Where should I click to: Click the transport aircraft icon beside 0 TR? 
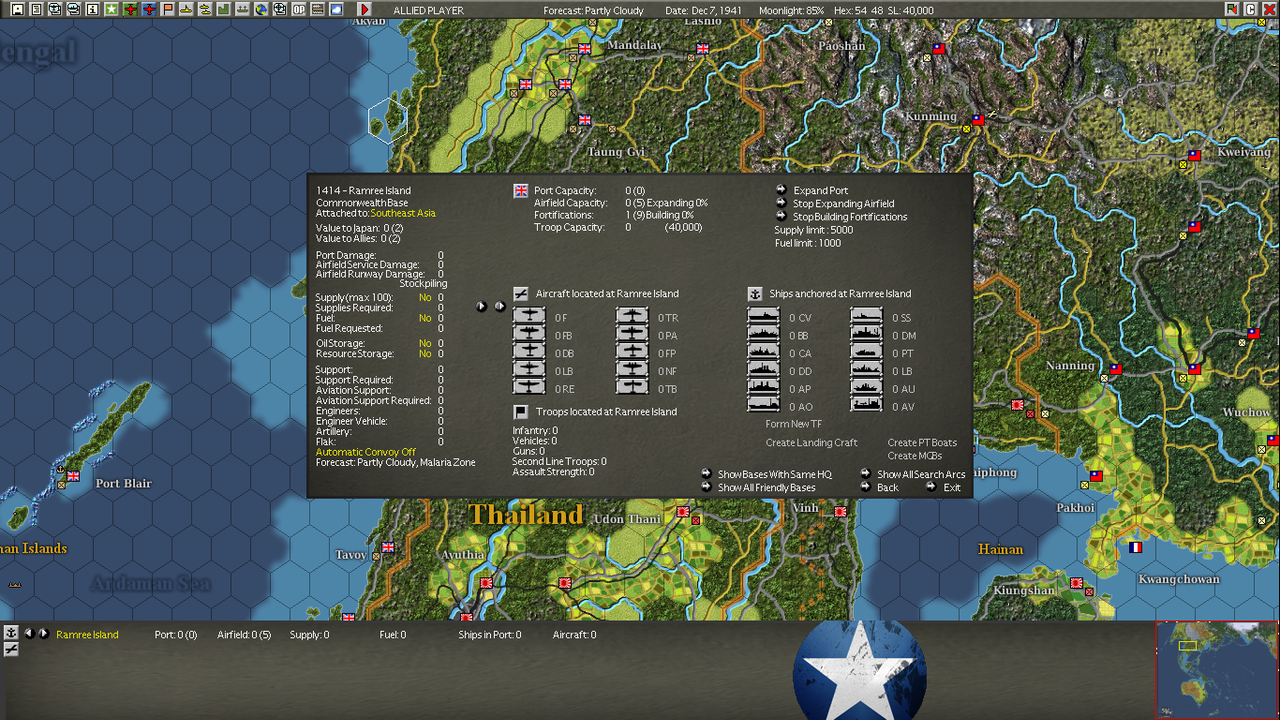pyautogui.click(x=632, y=317)
